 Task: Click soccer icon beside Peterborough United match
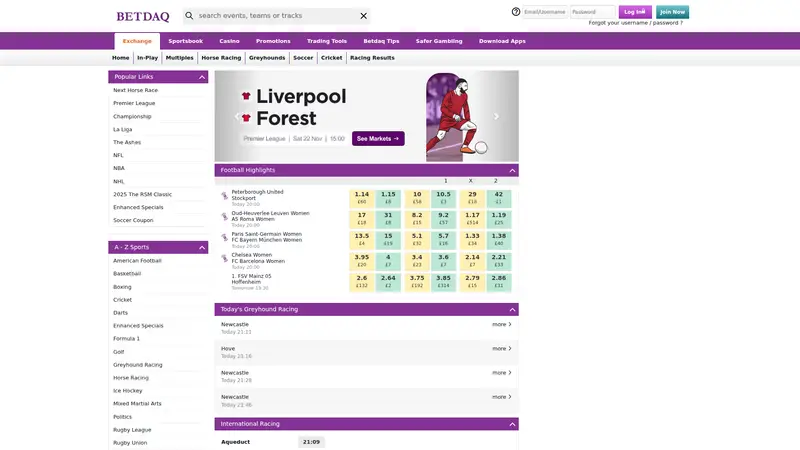click(224, 195)
